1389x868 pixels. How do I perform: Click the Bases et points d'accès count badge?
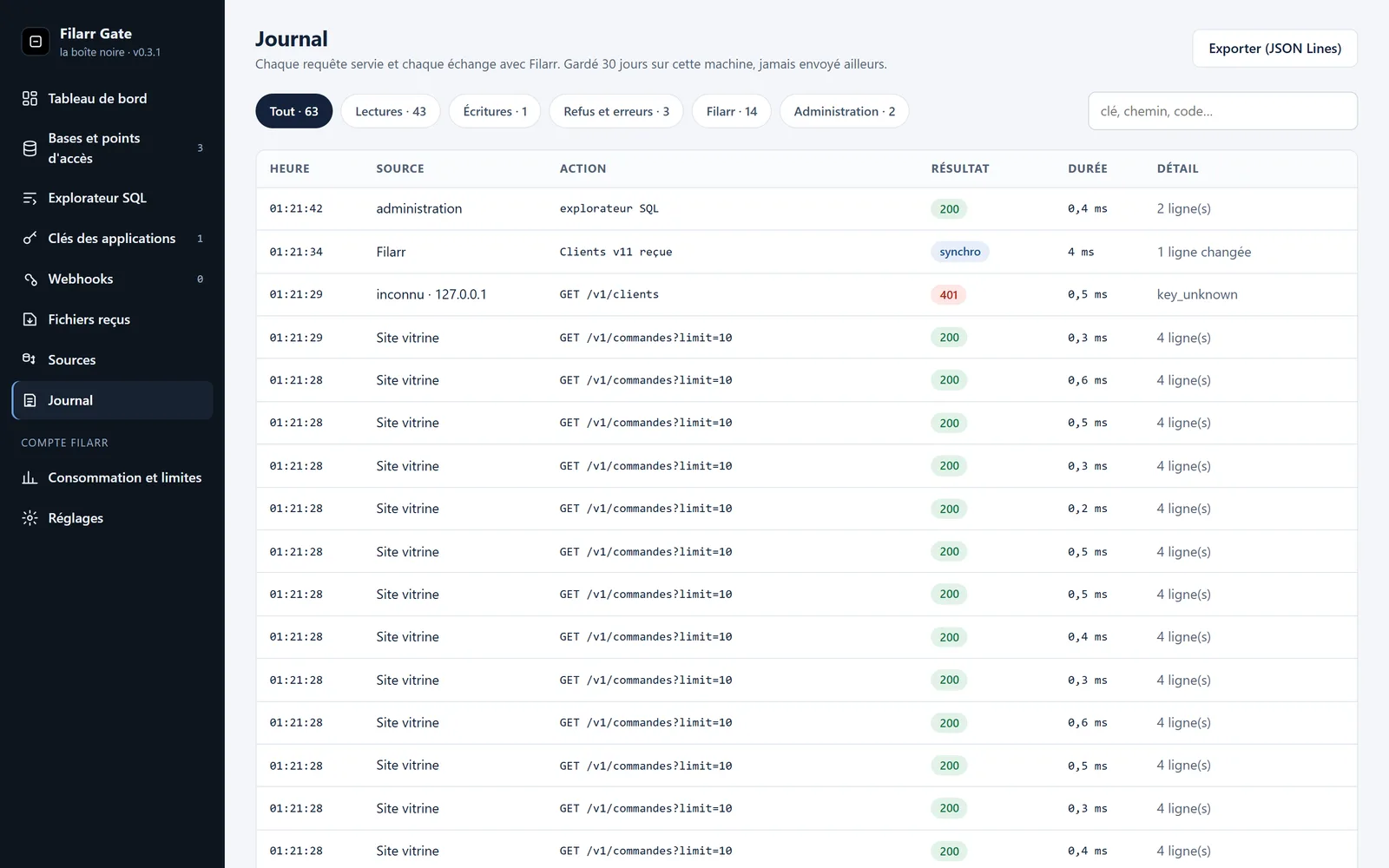200,148
